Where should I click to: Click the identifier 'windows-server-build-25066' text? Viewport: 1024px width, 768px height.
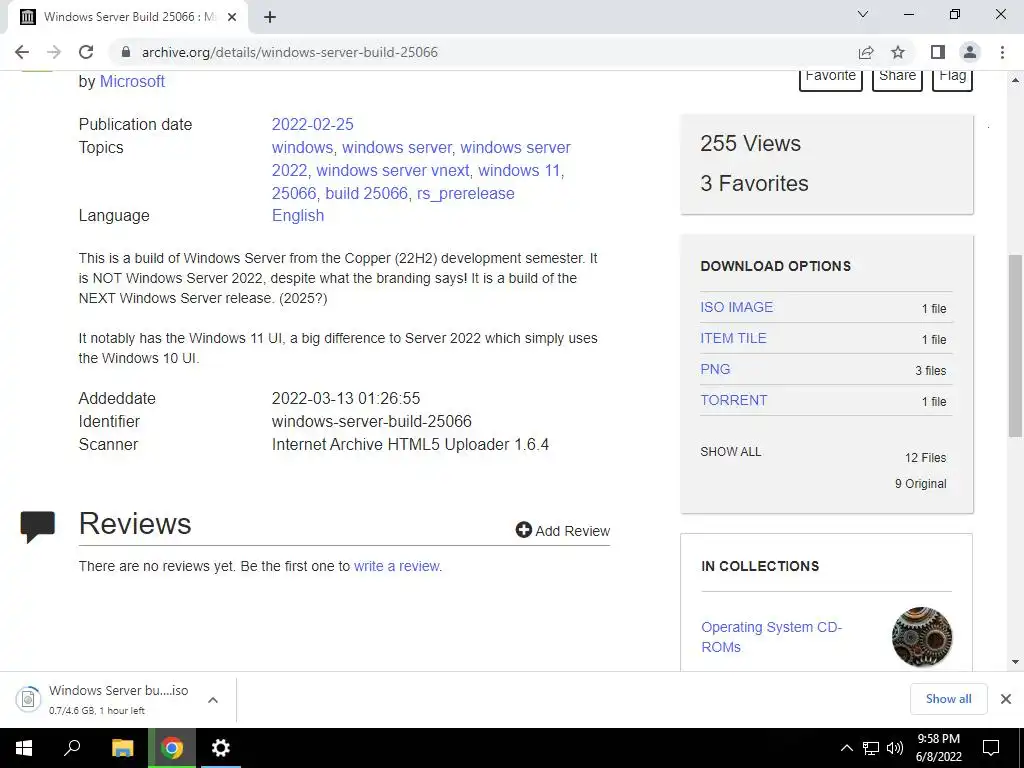click(372, 421)
